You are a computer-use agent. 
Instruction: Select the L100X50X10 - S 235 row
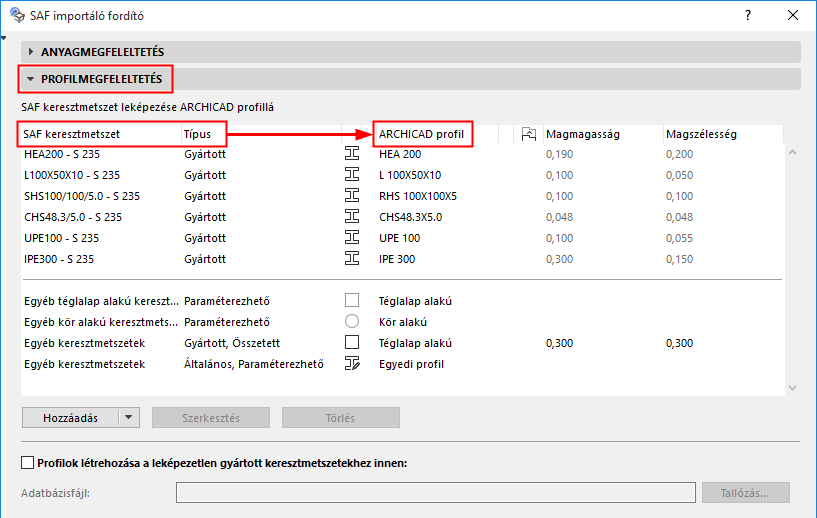pyautogui.click(x=402, y=175)
